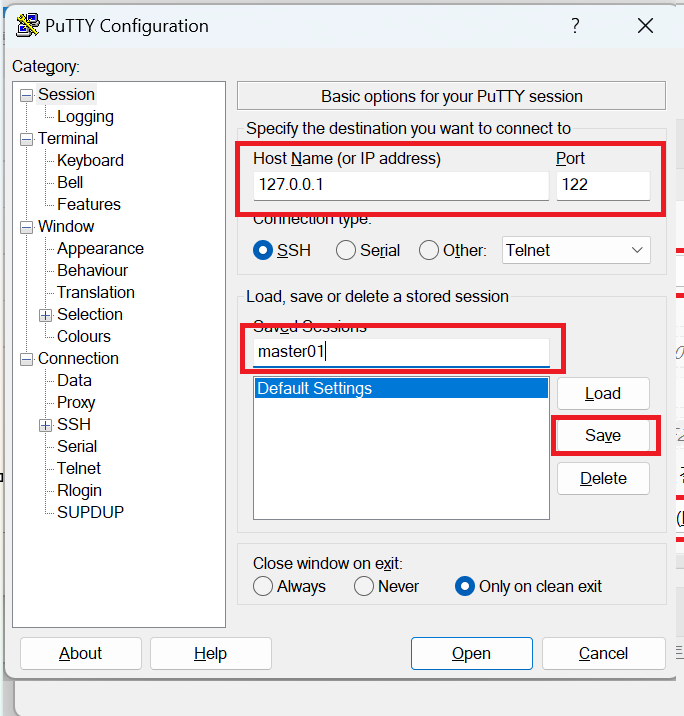The image size is (684, 716).
Task: Click the Open button to connect
Action: [472, 653]
